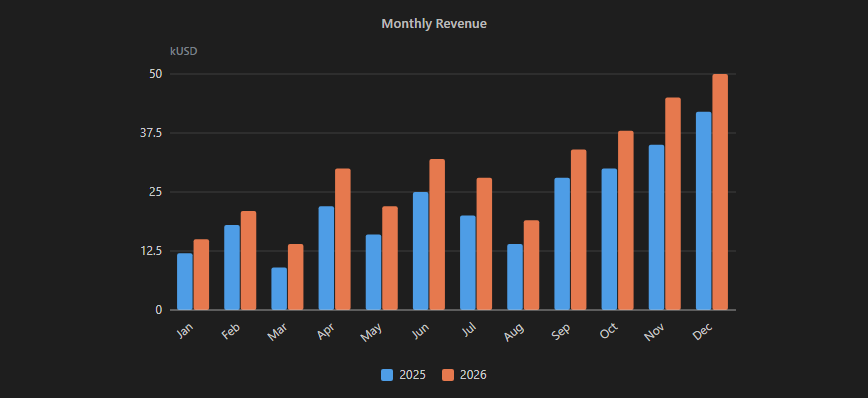868x398 pixels.
Task: Click the 50 y-axis tick label
Action: pos(156,74)
